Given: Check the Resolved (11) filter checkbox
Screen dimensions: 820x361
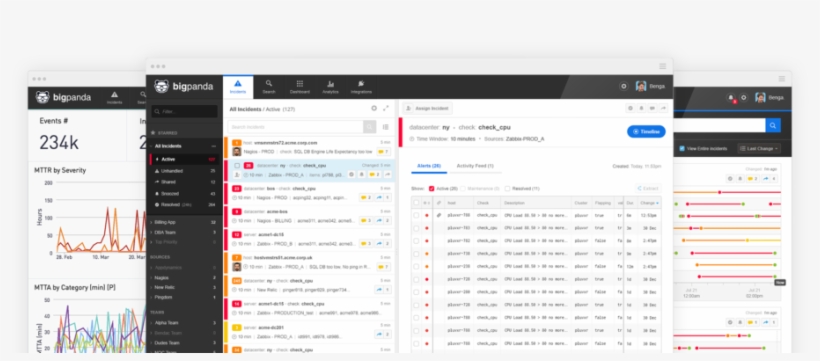Looking at the screenshot, I should tap(508, 188).
